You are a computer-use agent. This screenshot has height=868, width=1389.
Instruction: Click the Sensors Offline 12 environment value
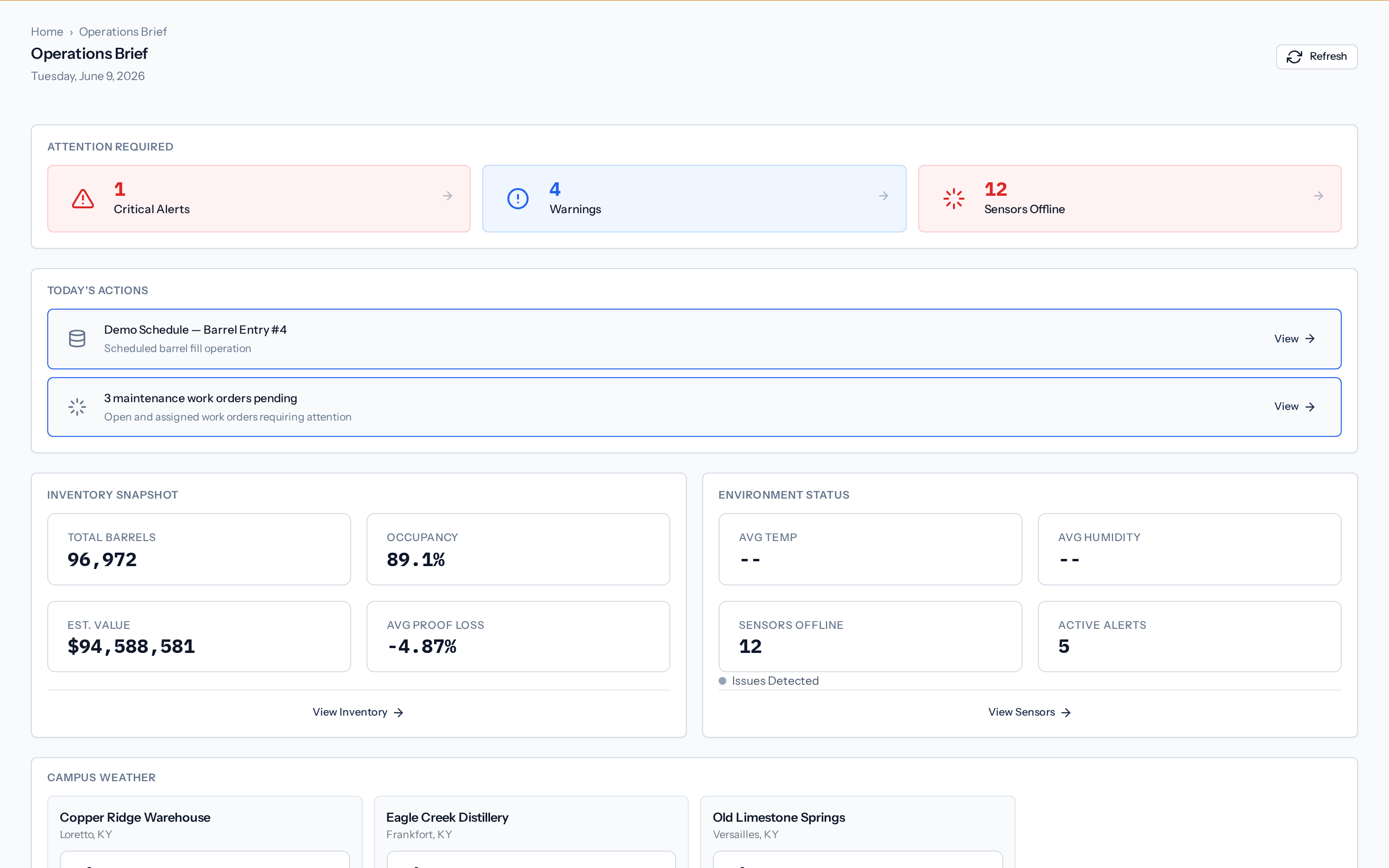750,646
